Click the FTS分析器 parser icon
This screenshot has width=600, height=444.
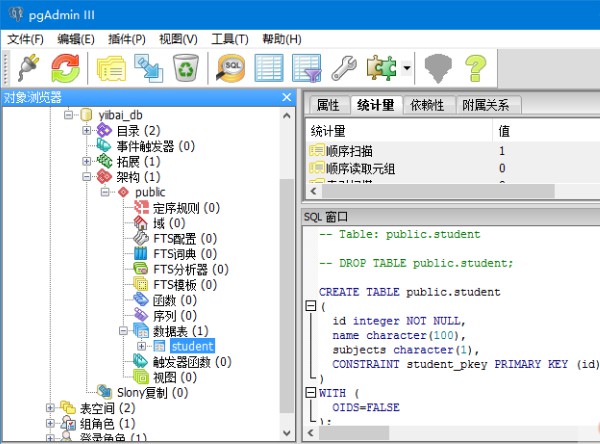(x=140, y=269)
